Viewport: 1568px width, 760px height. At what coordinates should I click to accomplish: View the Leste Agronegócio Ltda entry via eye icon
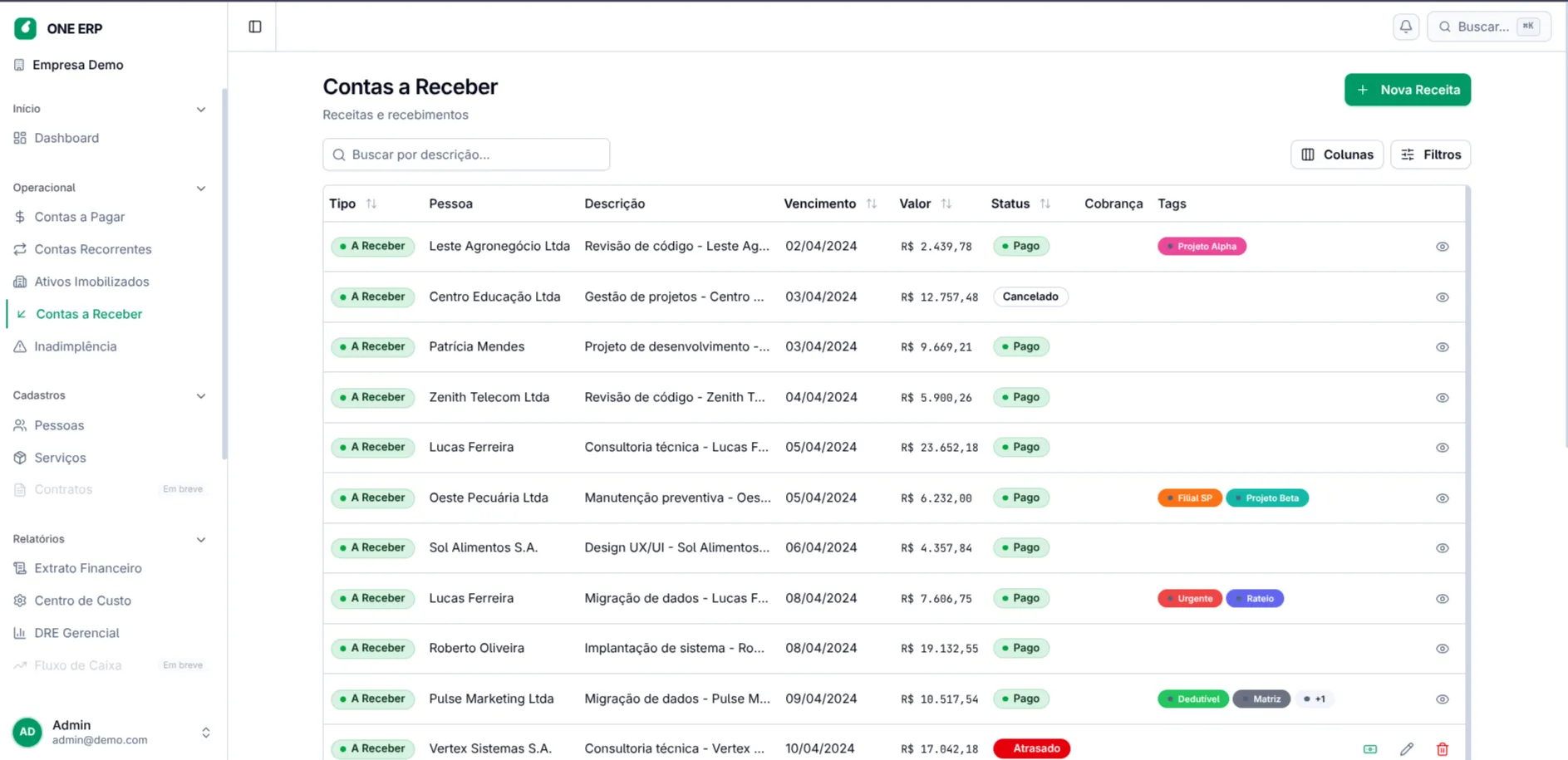click(1442, 247)
